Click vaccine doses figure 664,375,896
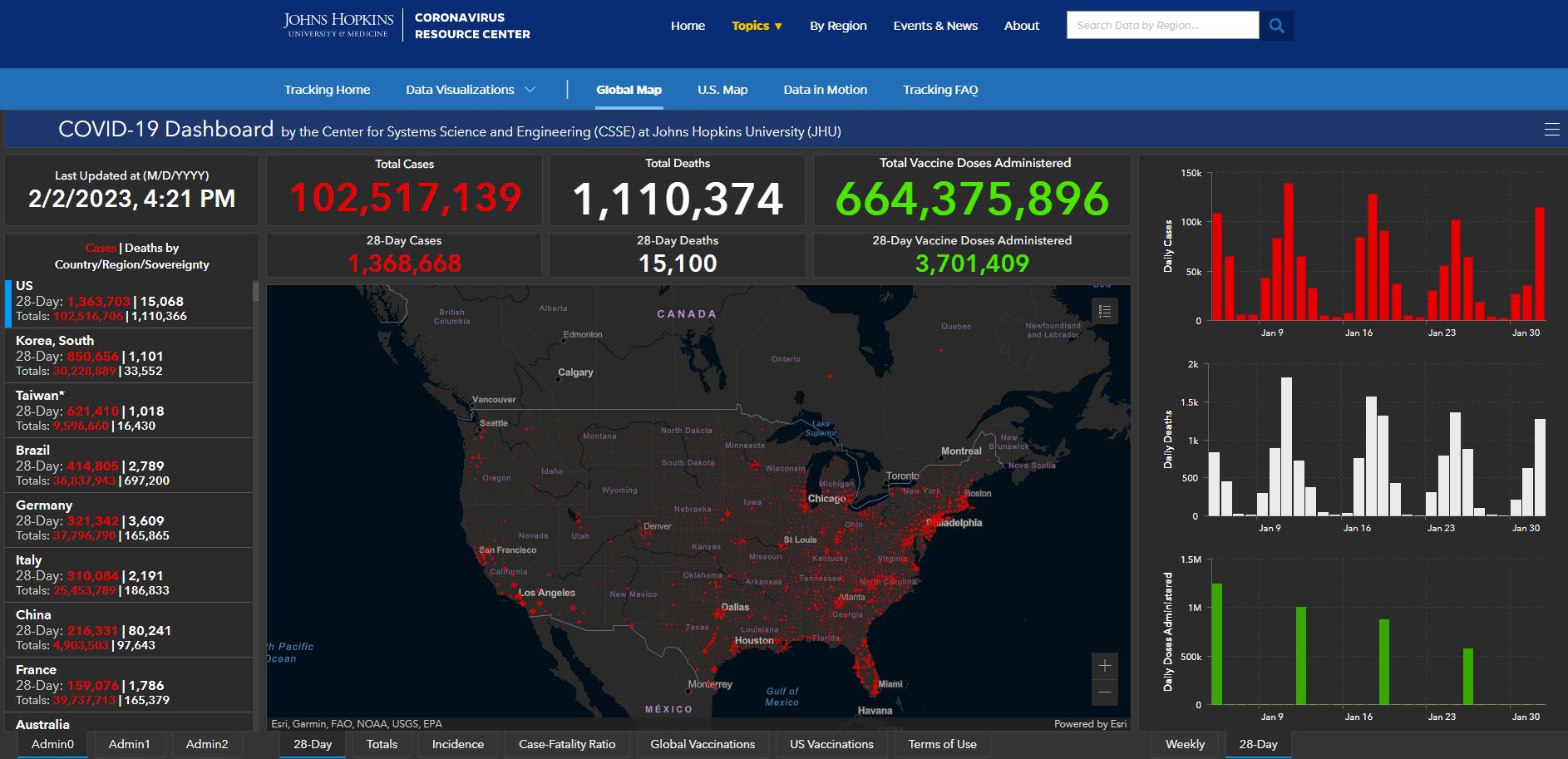Viewport: 1568px width, 759px height. pyautogui.click(x=972, y=200)
